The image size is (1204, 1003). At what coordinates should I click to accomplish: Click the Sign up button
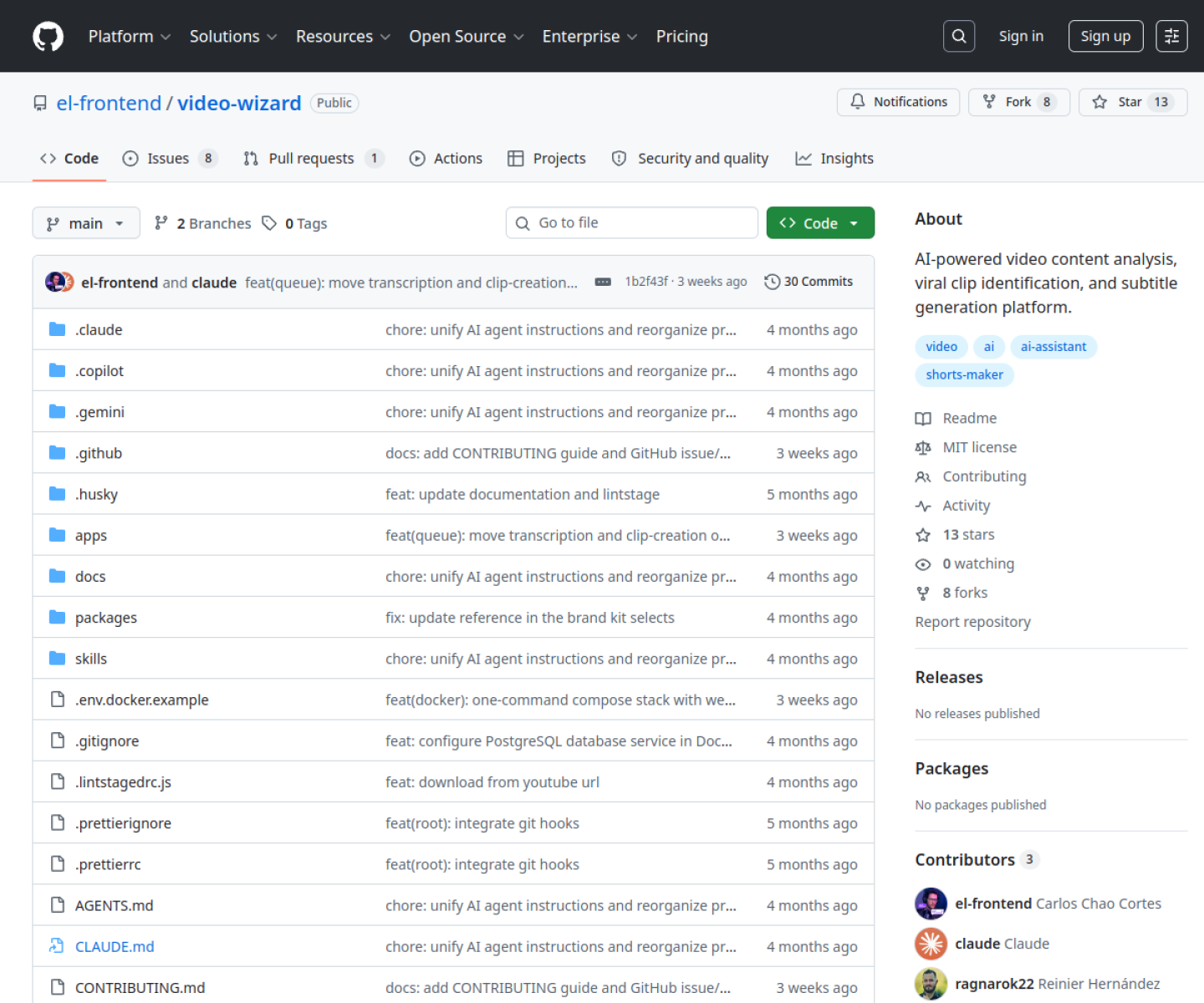1105,36
